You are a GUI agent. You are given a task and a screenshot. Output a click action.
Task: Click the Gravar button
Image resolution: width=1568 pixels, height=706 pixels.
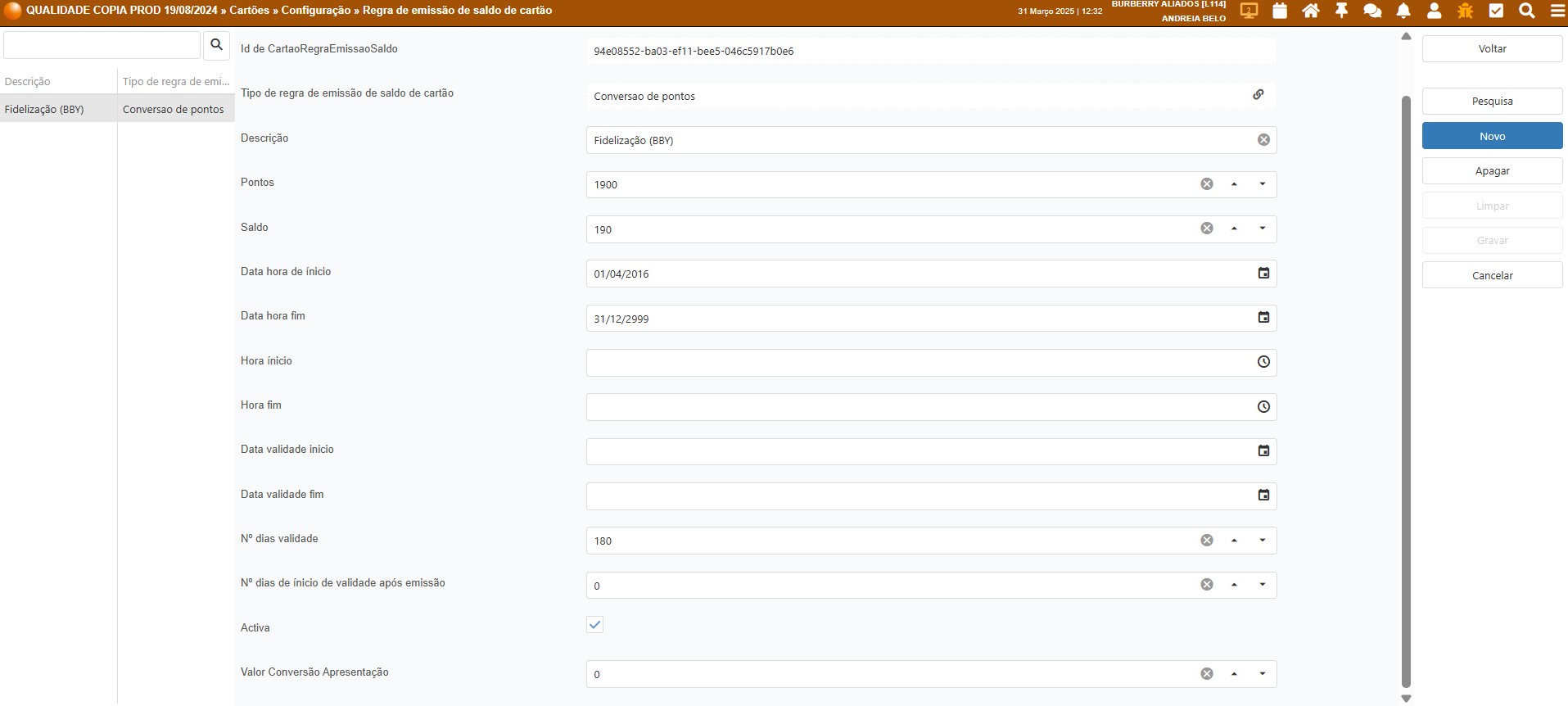(1492, 241)
